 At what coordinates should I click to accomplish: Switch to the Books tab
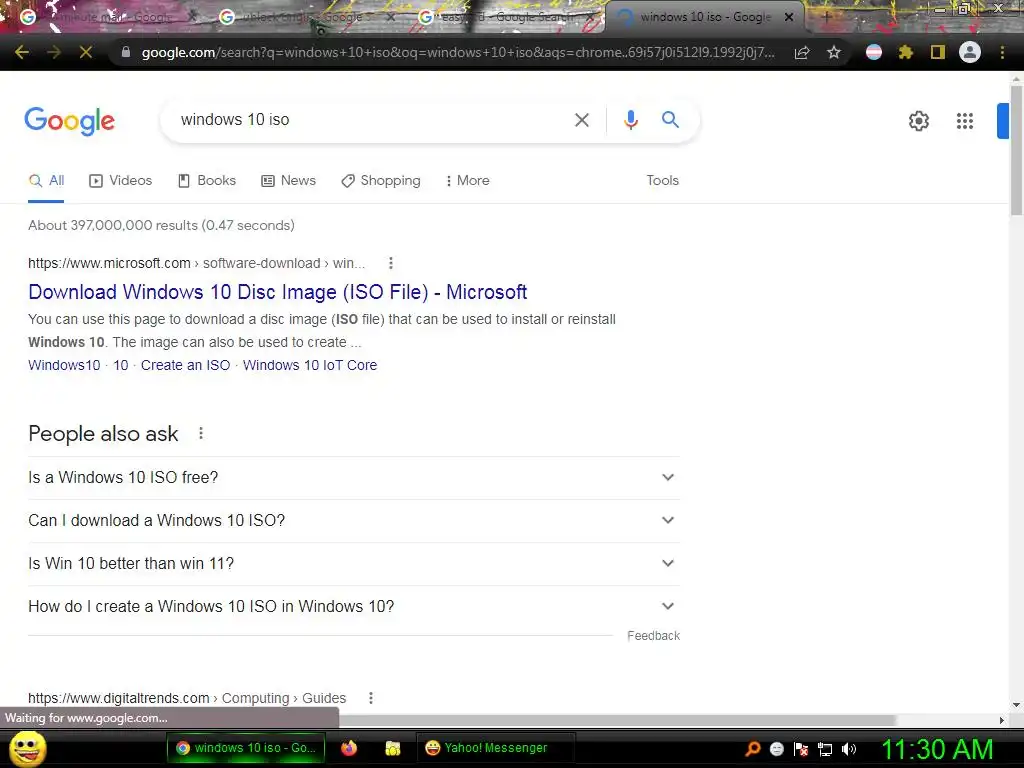(207, 181)
